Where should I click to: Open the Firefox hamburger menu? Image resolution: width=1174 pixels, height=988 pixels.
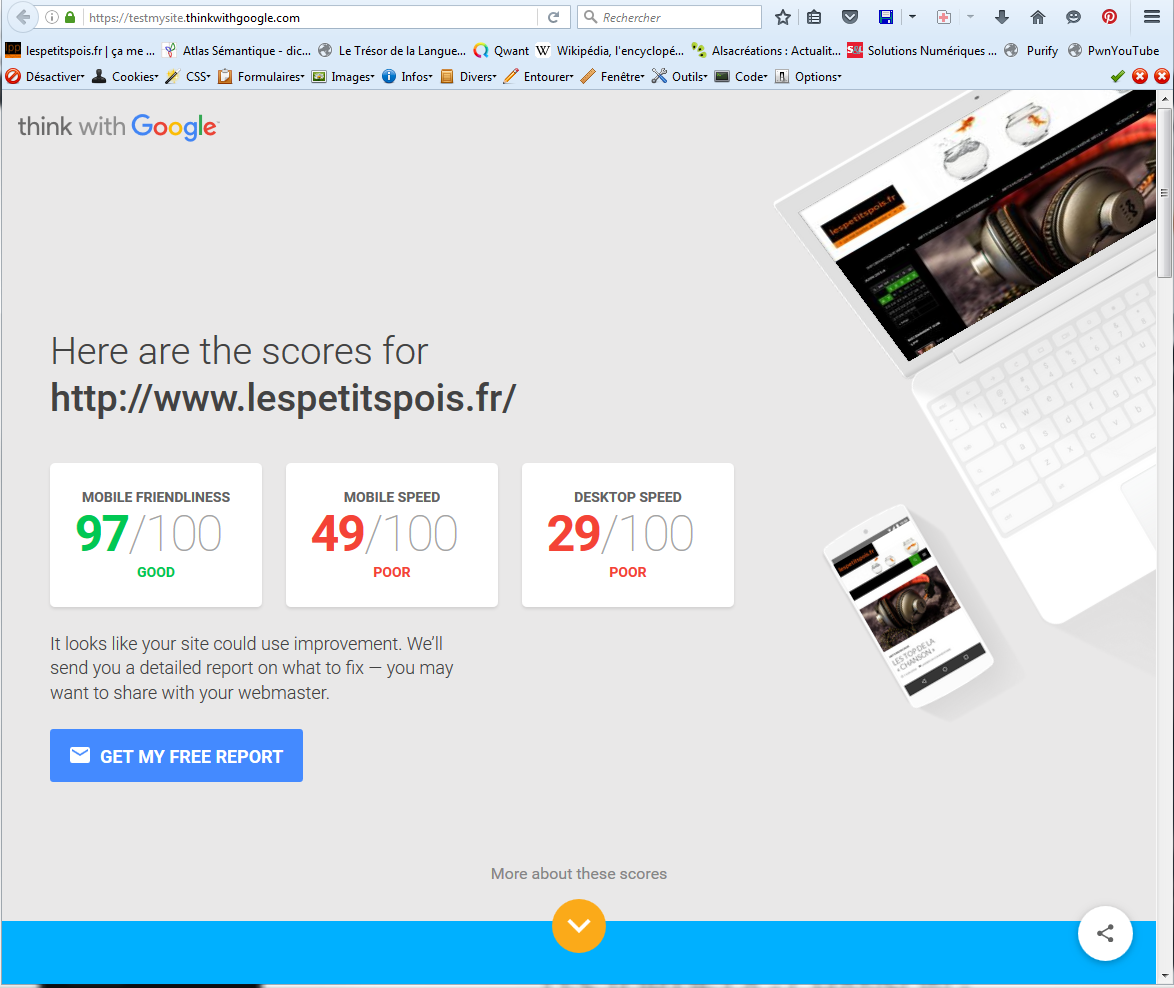pos(1152,17)
